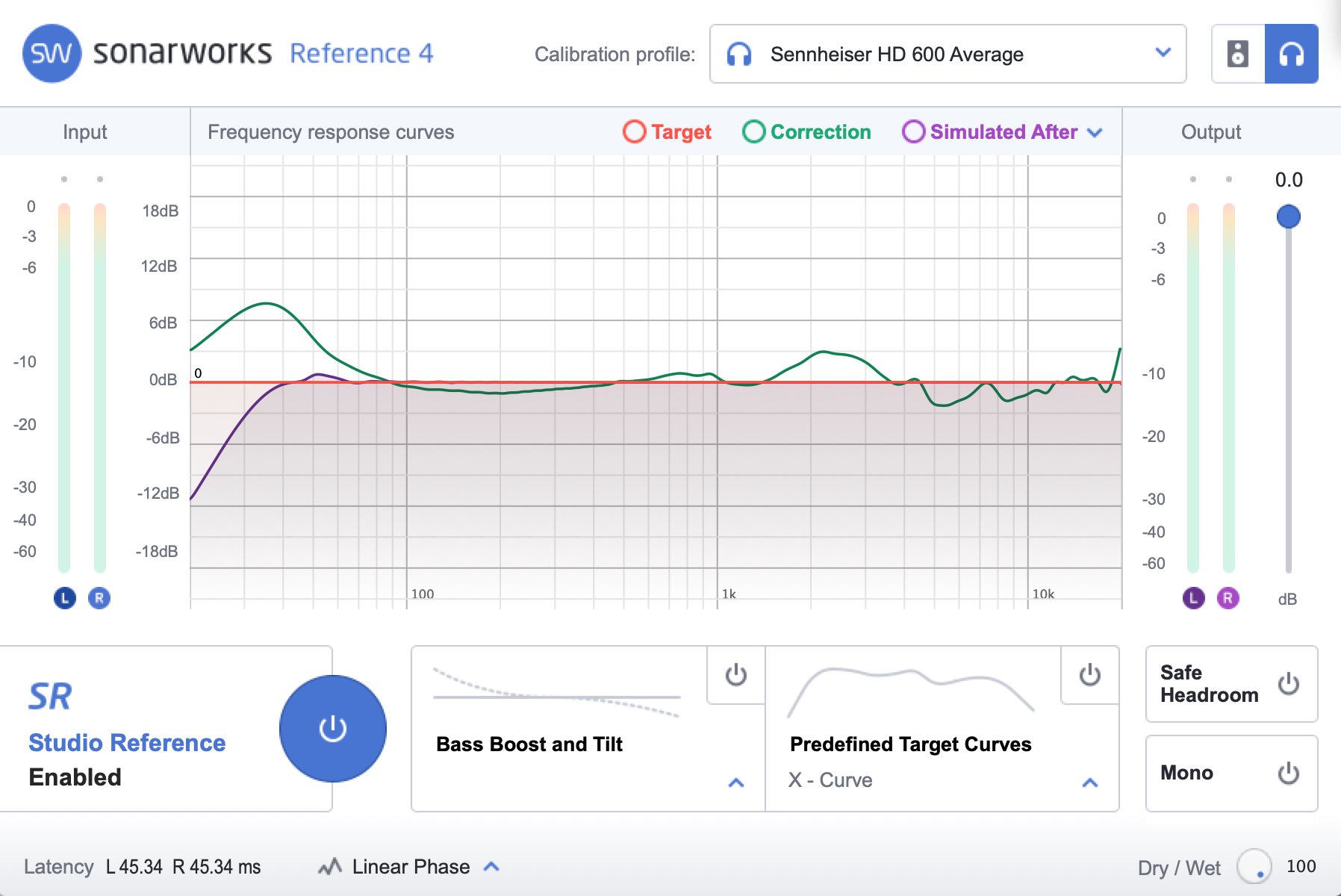Enable Mono monitoring
This screenshot has width=1341, height=896.
point(1288,774)
